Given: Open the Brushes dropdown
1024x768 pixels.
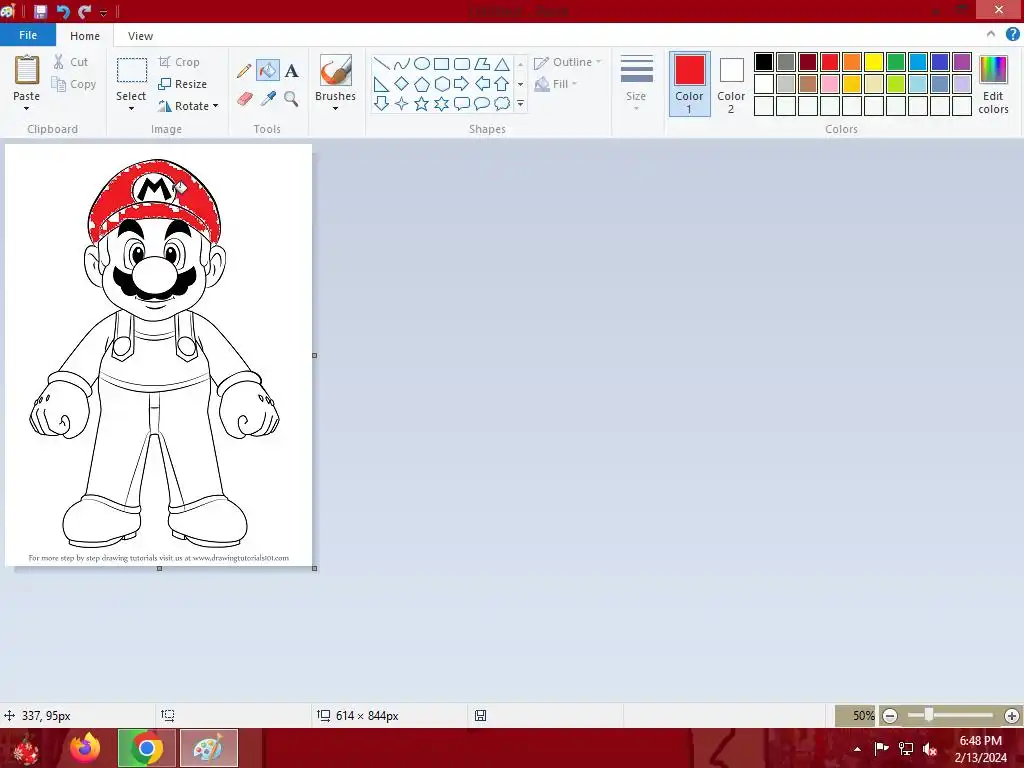Looking at the screenshot, I should click(x=335, y=106).
